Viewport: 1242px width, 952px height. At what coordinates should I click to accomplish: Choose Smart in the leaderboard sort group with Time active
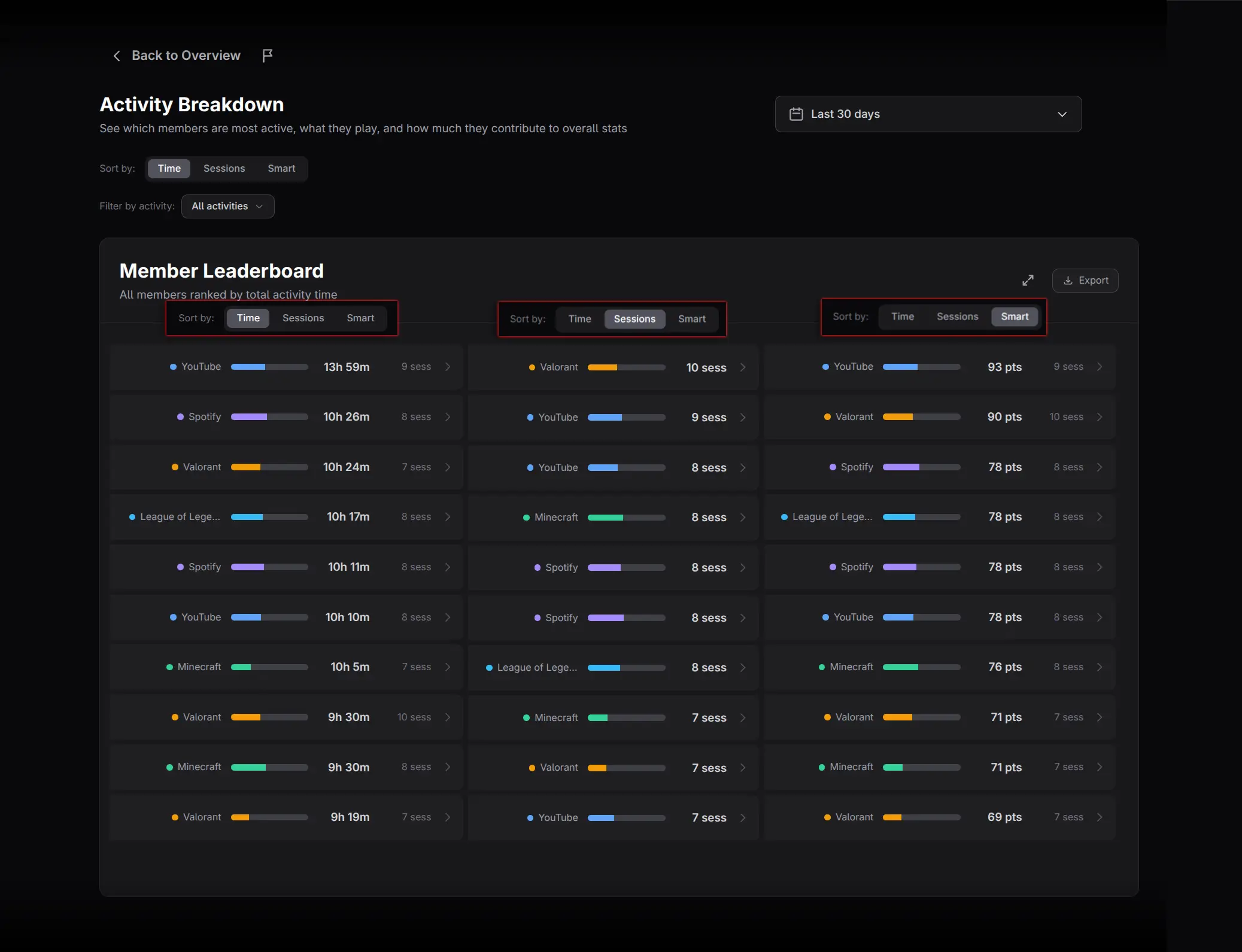tap(360, 318)
